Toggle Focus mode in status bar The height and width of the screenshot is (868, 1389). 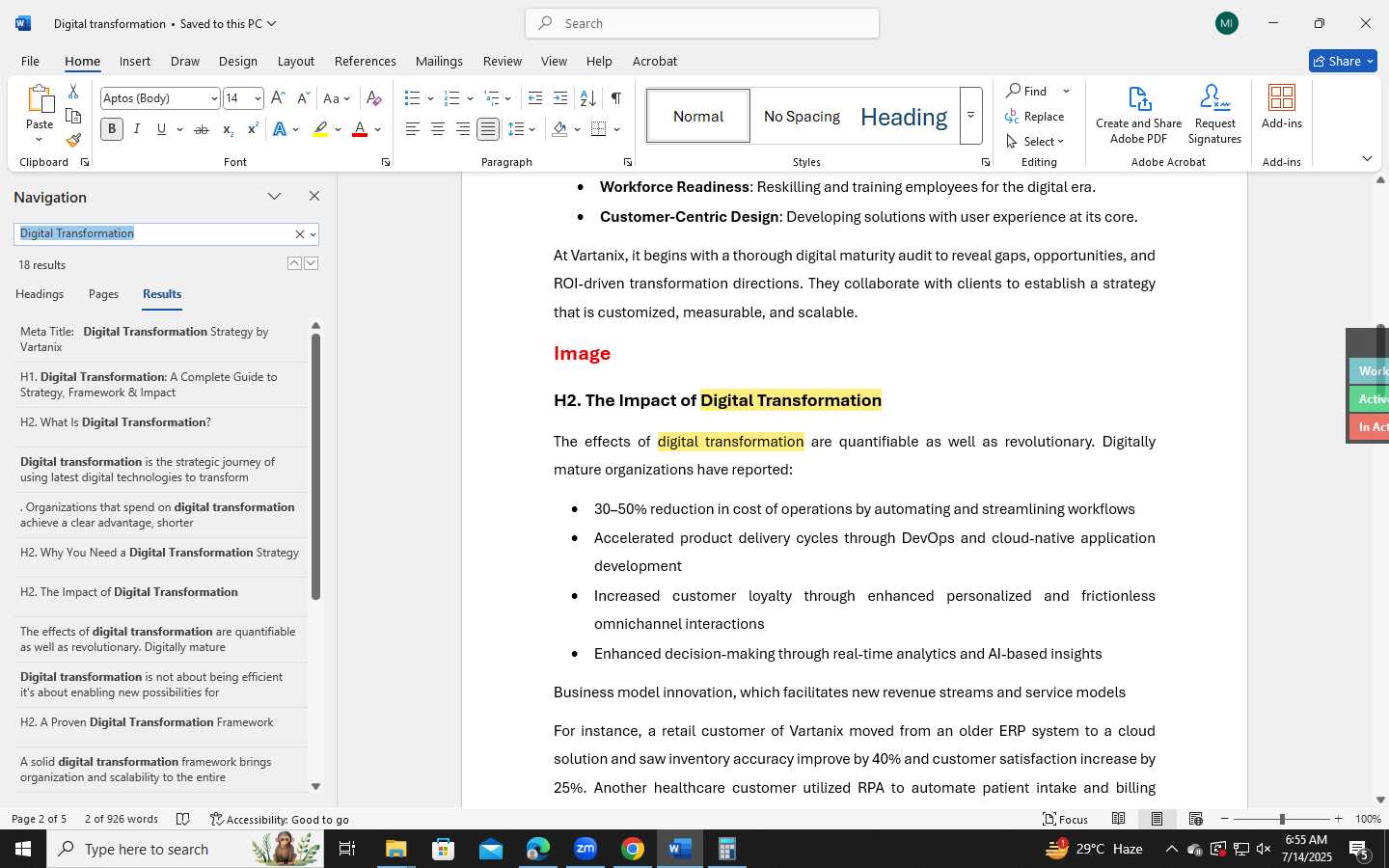1066,819
